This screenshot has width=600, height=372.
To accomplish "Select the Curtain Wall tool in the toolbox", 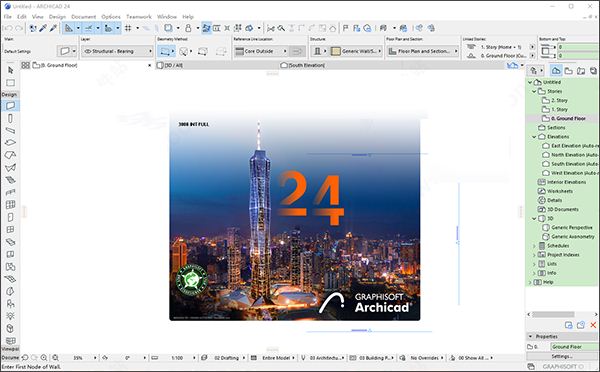I will point(10,205).
